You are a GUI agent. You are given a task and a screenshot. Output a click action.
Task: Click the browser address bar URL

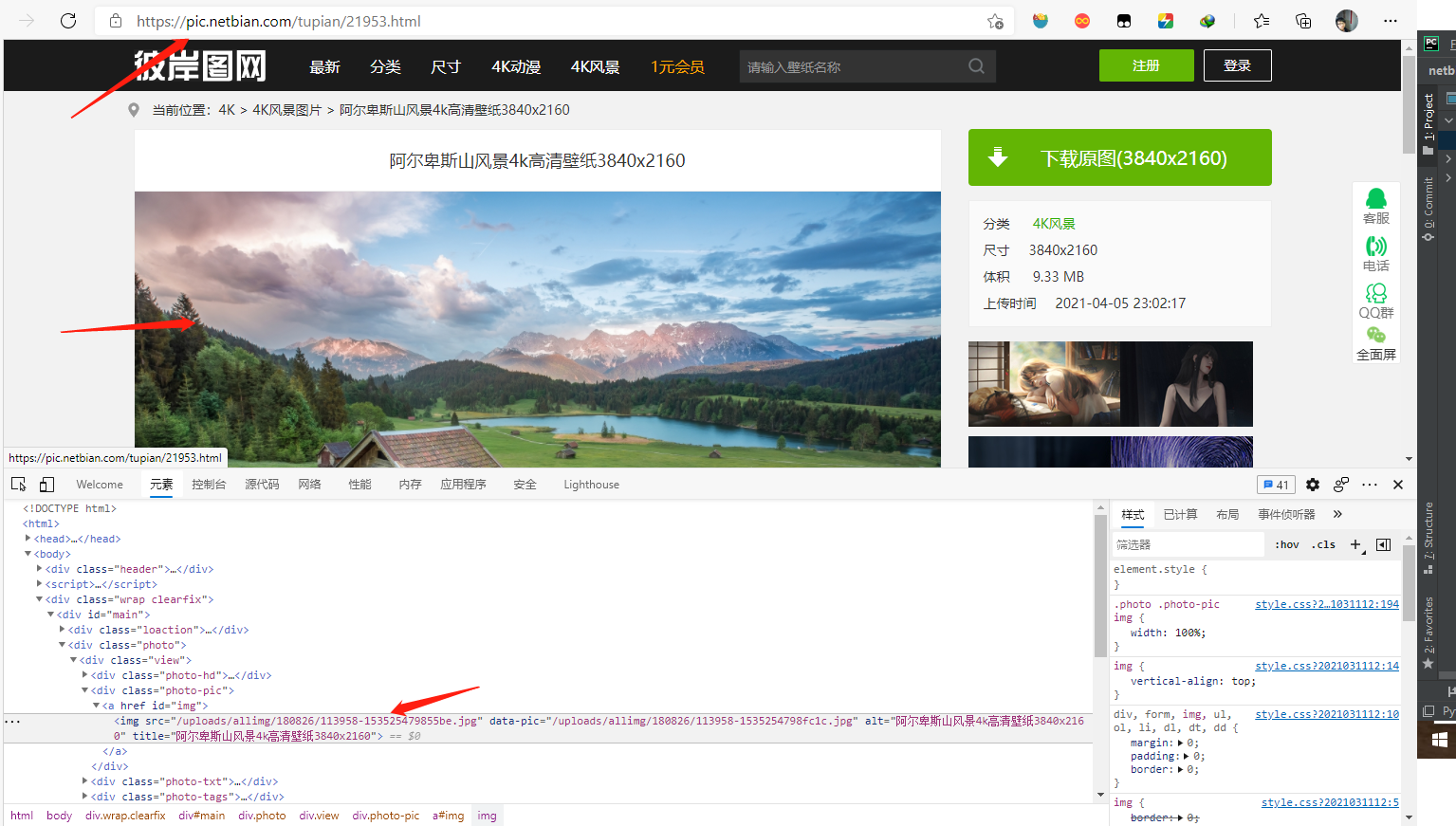[x=279, y=21]
